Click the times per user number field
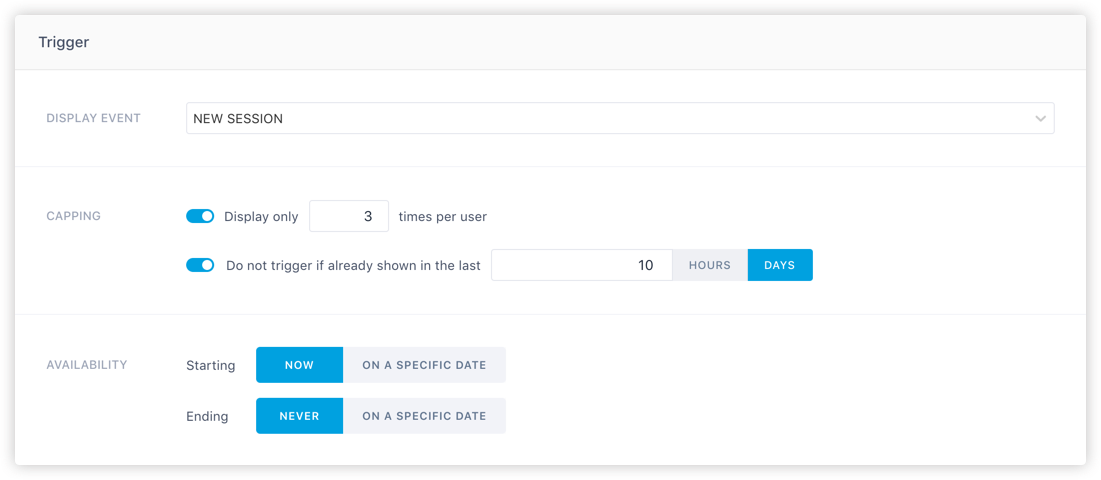Viewport: 1101px width, 480px height. pos(349,216)
